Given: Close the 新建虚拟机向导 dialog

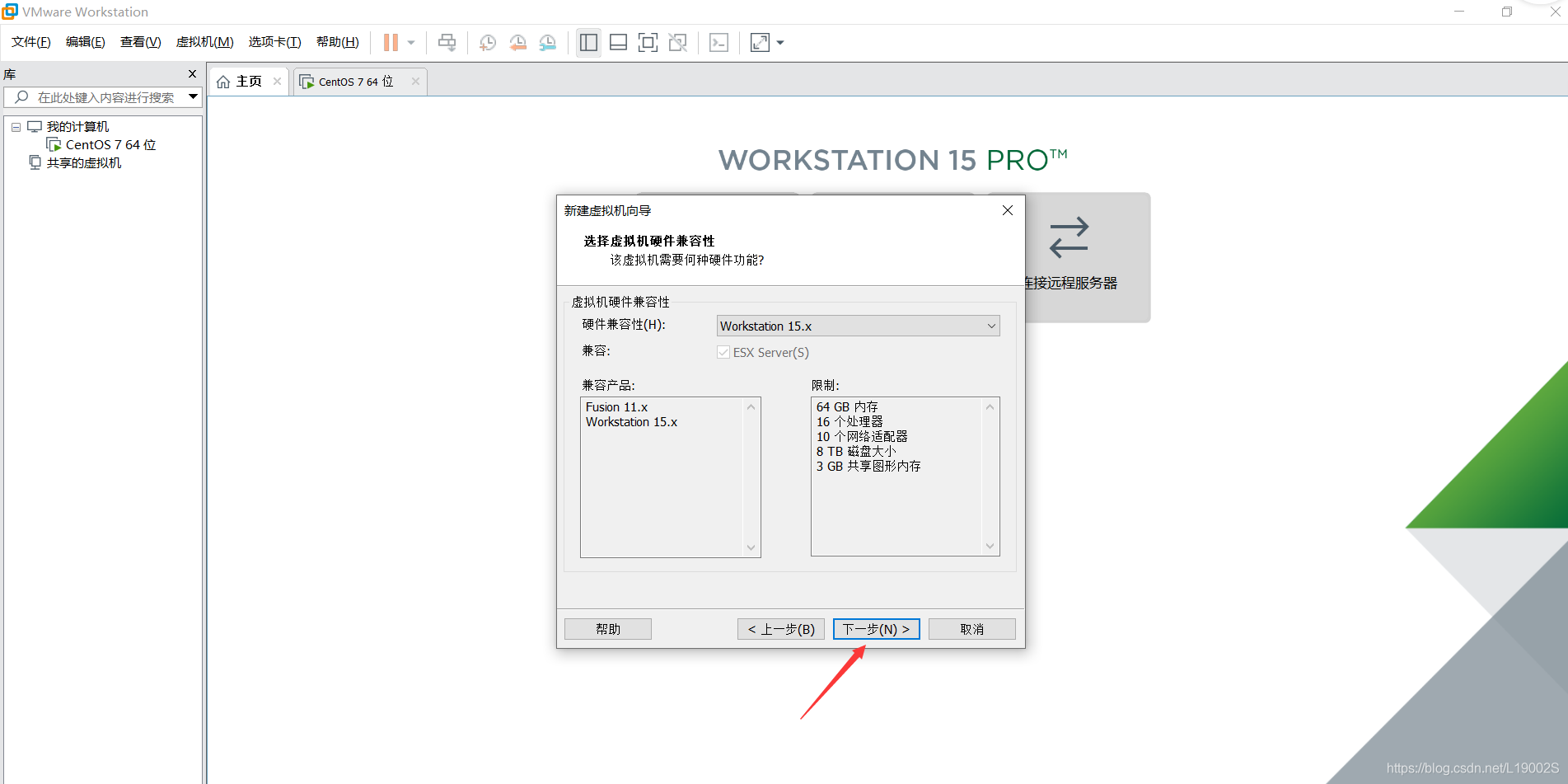Looking at the screenshot, I should point(1007,210).
